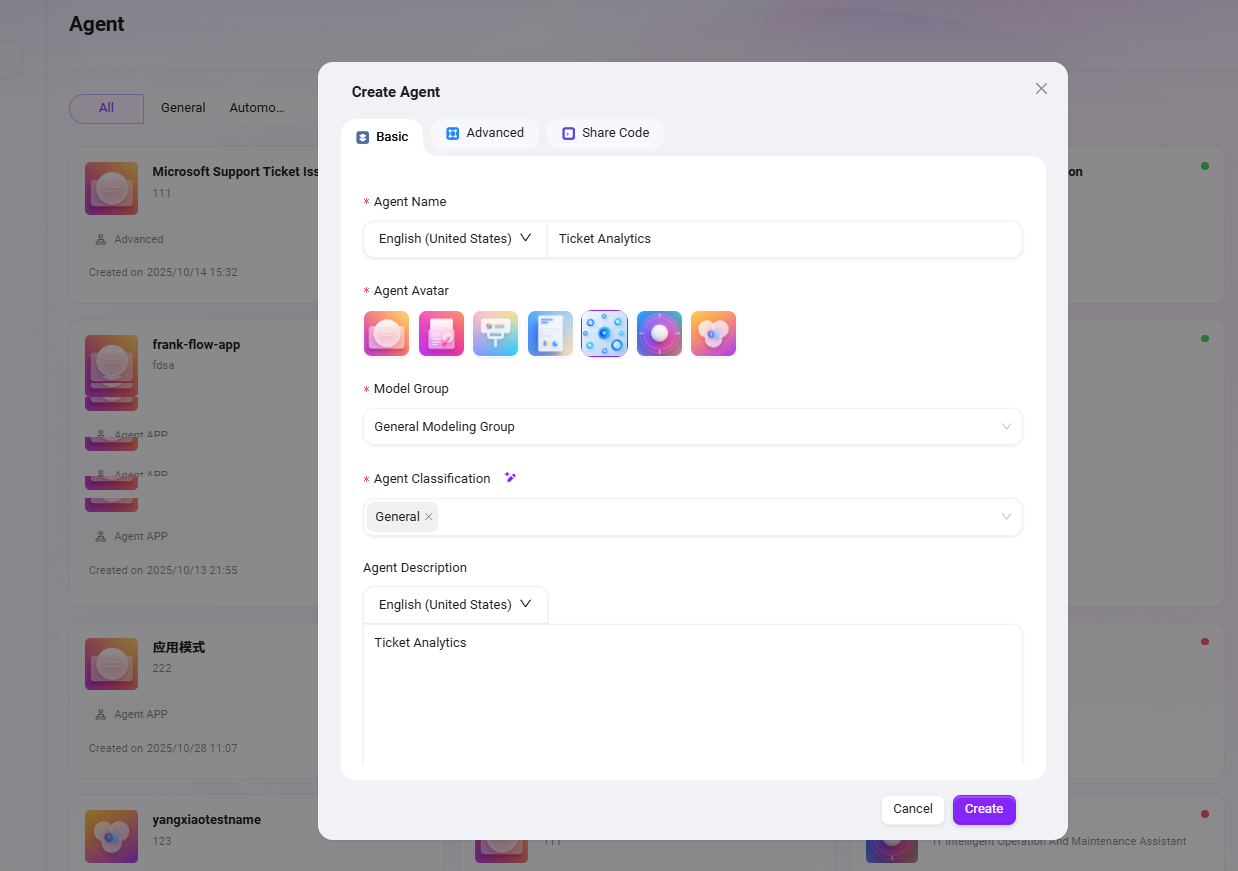The height and width of the screenshot is (871, 1238).
Task: Pick the light blue network nodes avatar
Action: [x=604, y=334]
